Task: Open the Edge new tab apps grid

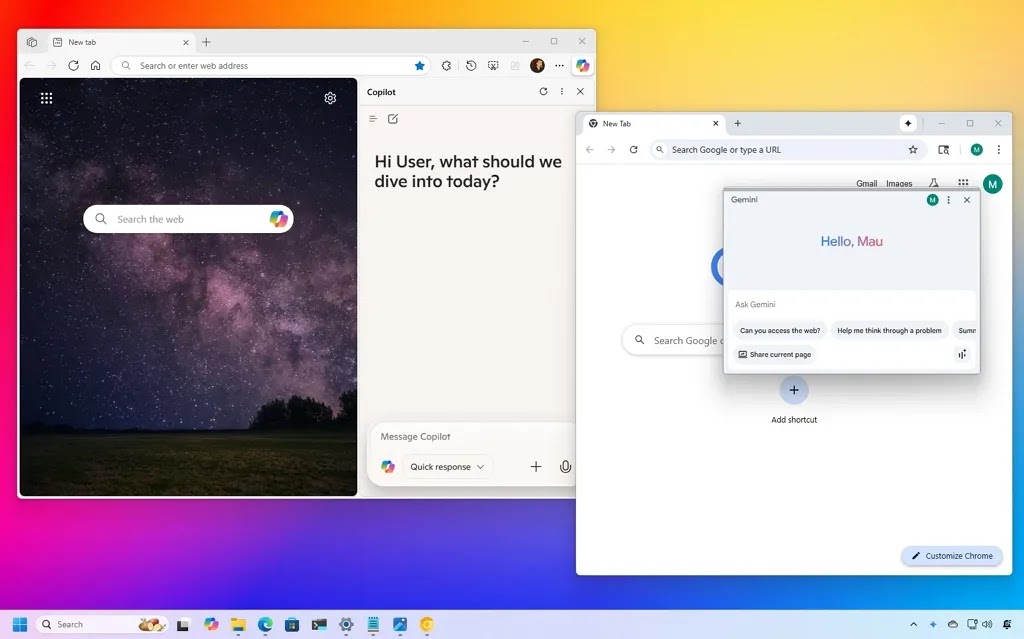Action: [46, 98]
